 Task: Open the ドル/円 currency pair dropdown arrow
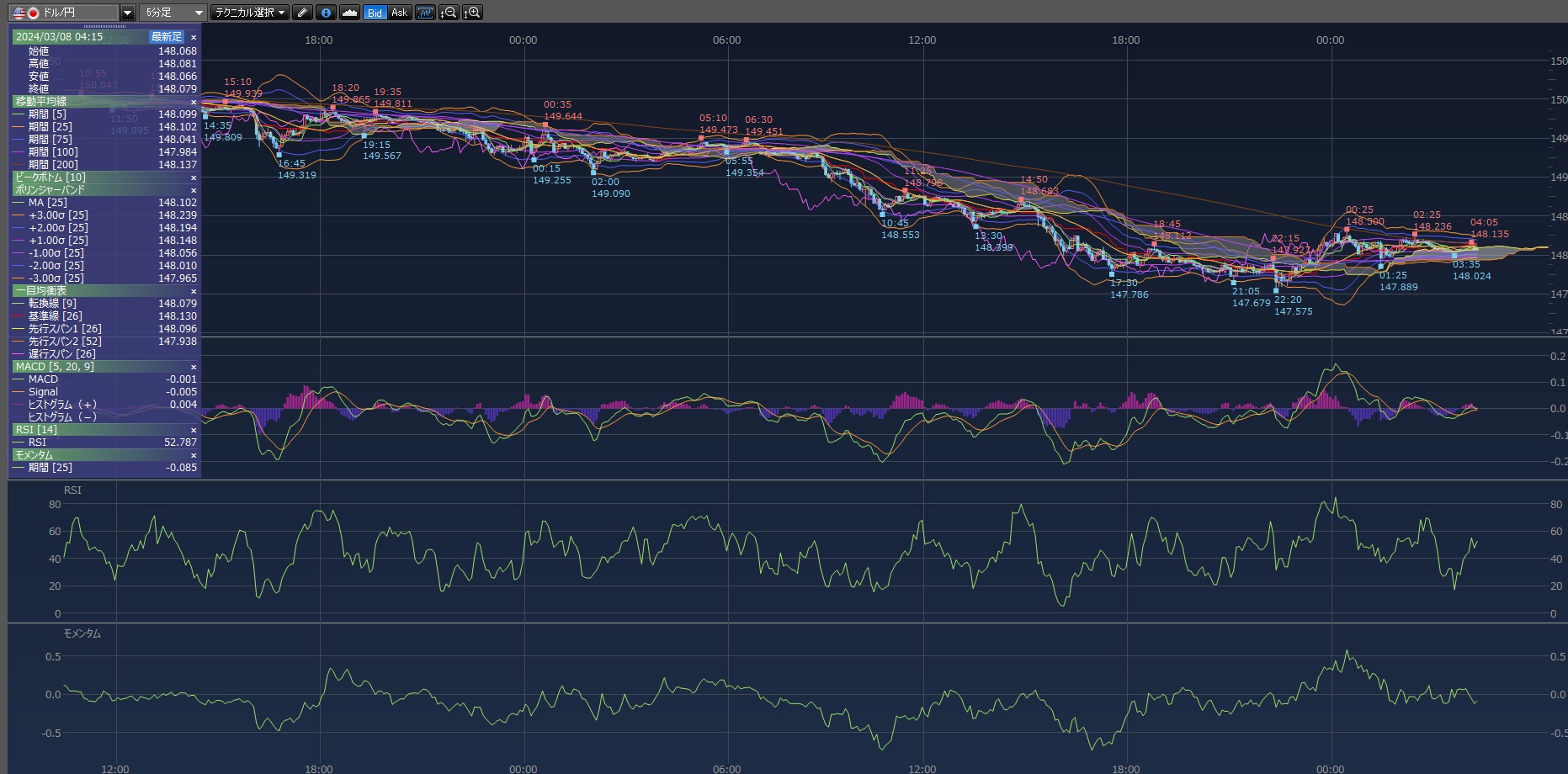pyautogui.click(x=127, y=13)
